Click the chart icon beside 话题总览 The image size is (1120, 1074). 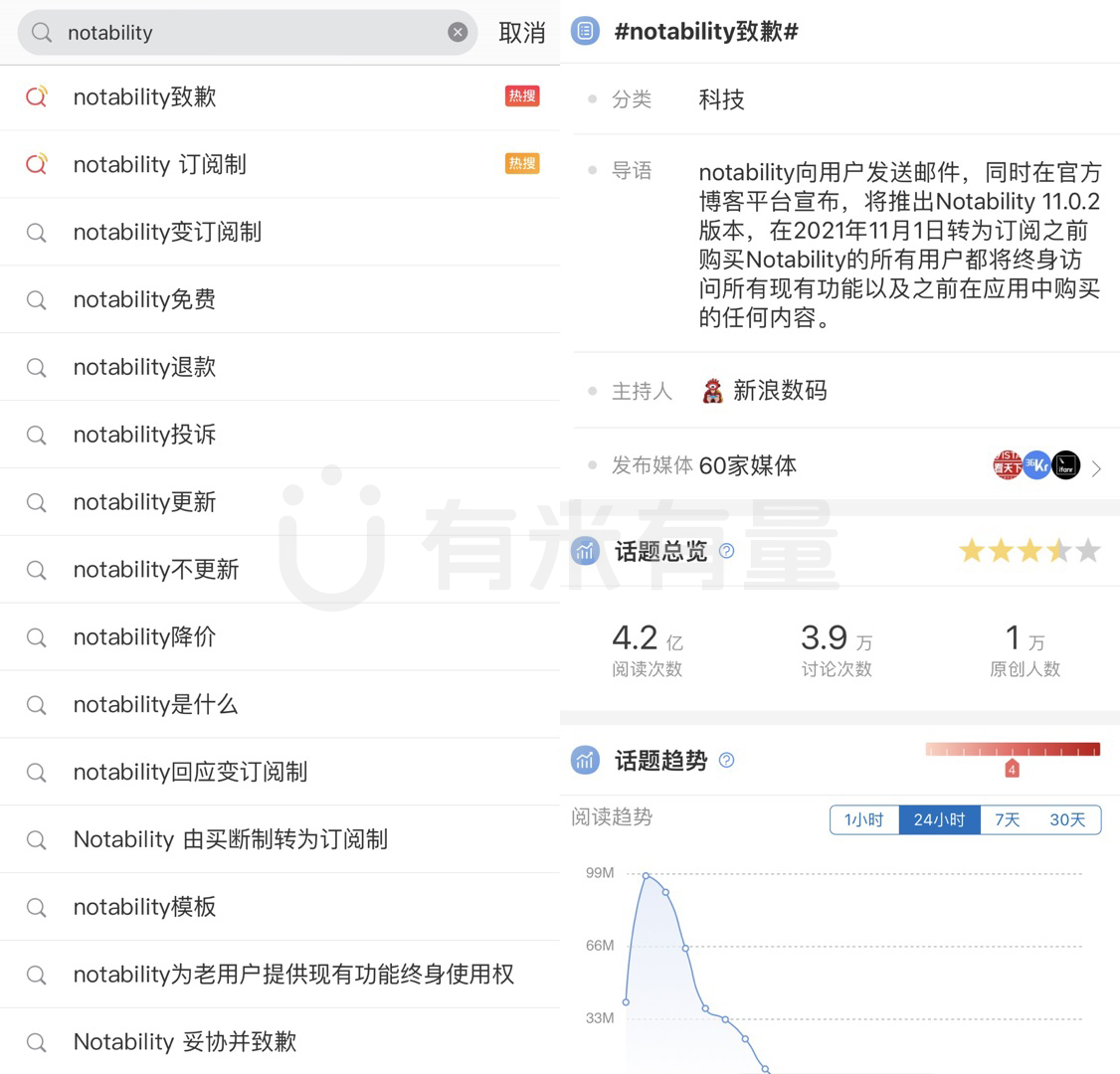(586, 551)
